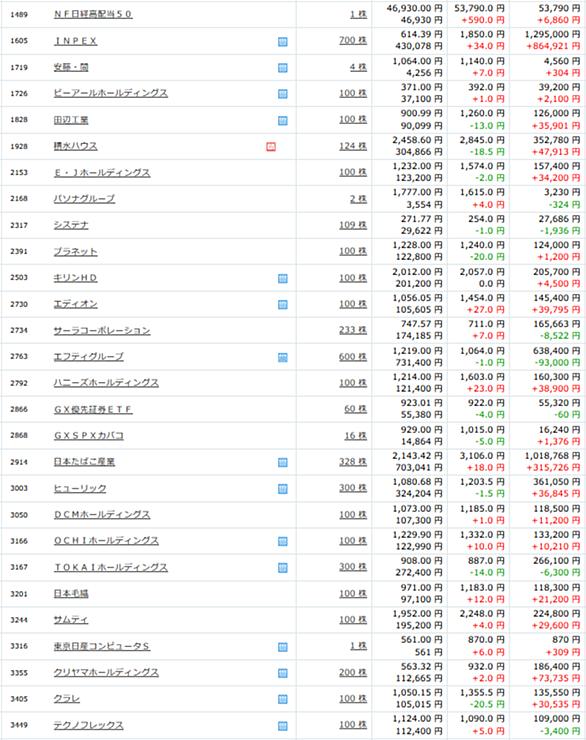Click the red icon next to 積水ハウス
The image size is (586, 740).
pos(271,147)
